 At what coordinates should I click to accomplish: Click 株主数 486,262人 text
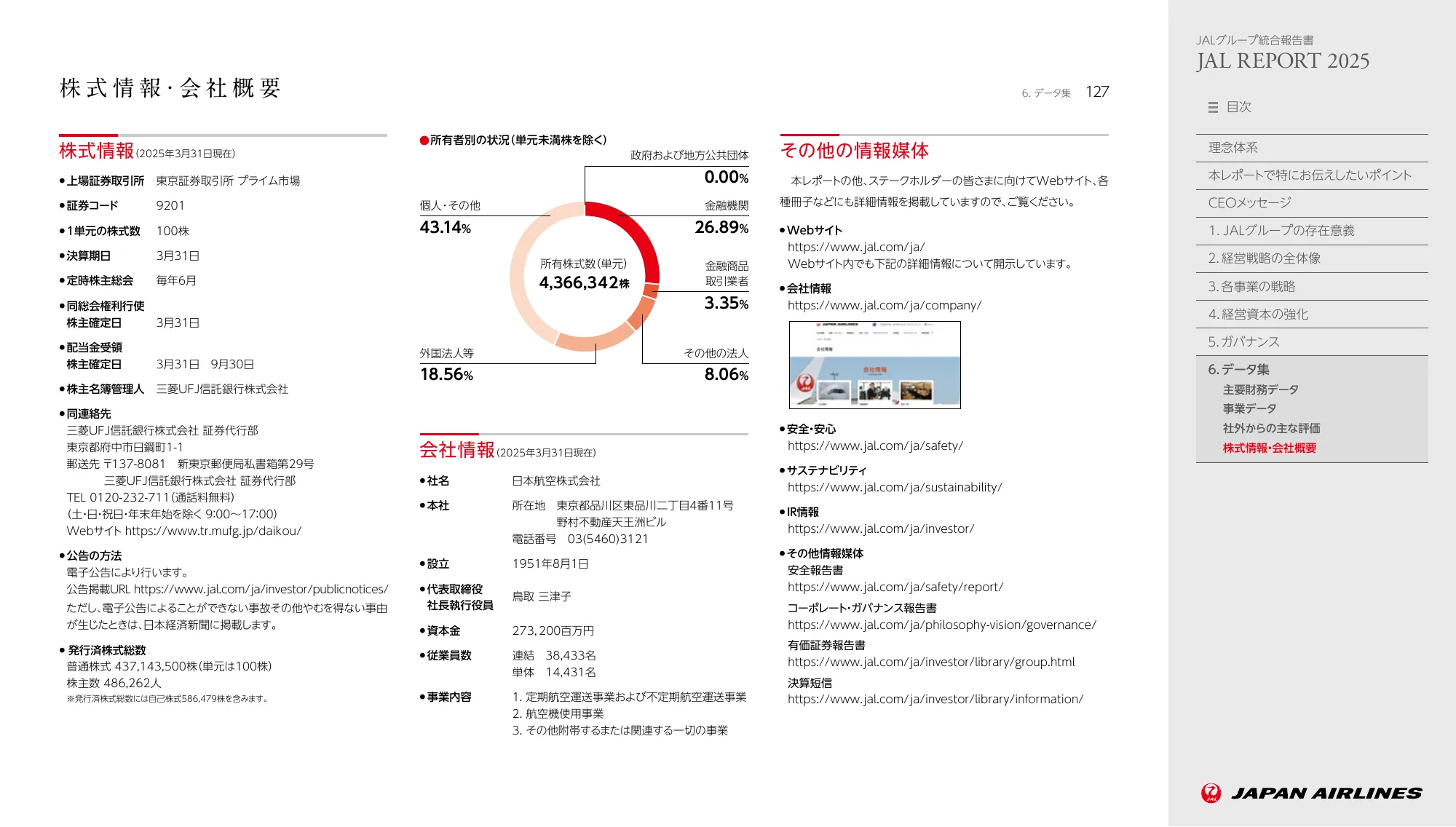point(114,684)
